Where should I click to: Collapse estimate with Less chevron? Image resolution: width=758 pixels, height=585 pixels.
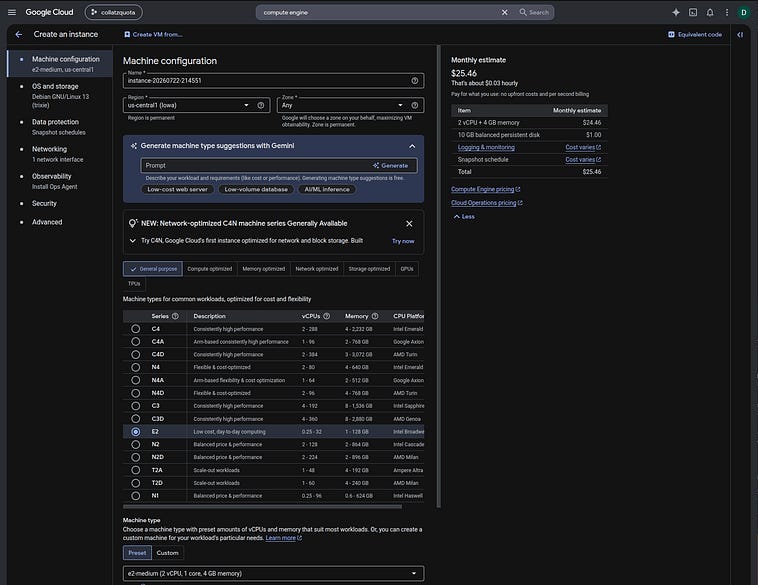click(464, 217)
